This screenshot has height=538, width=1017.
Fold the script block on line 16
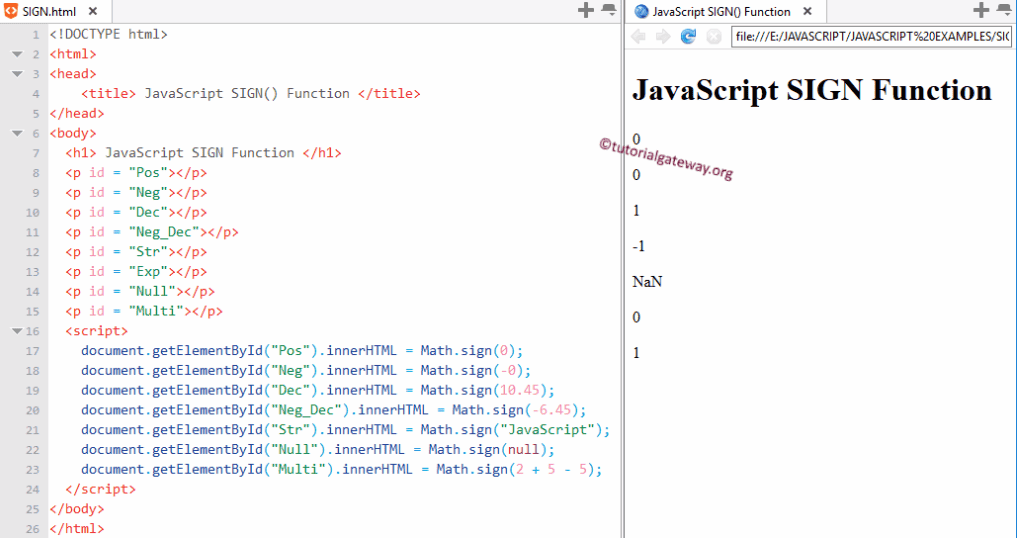(17, 331)
